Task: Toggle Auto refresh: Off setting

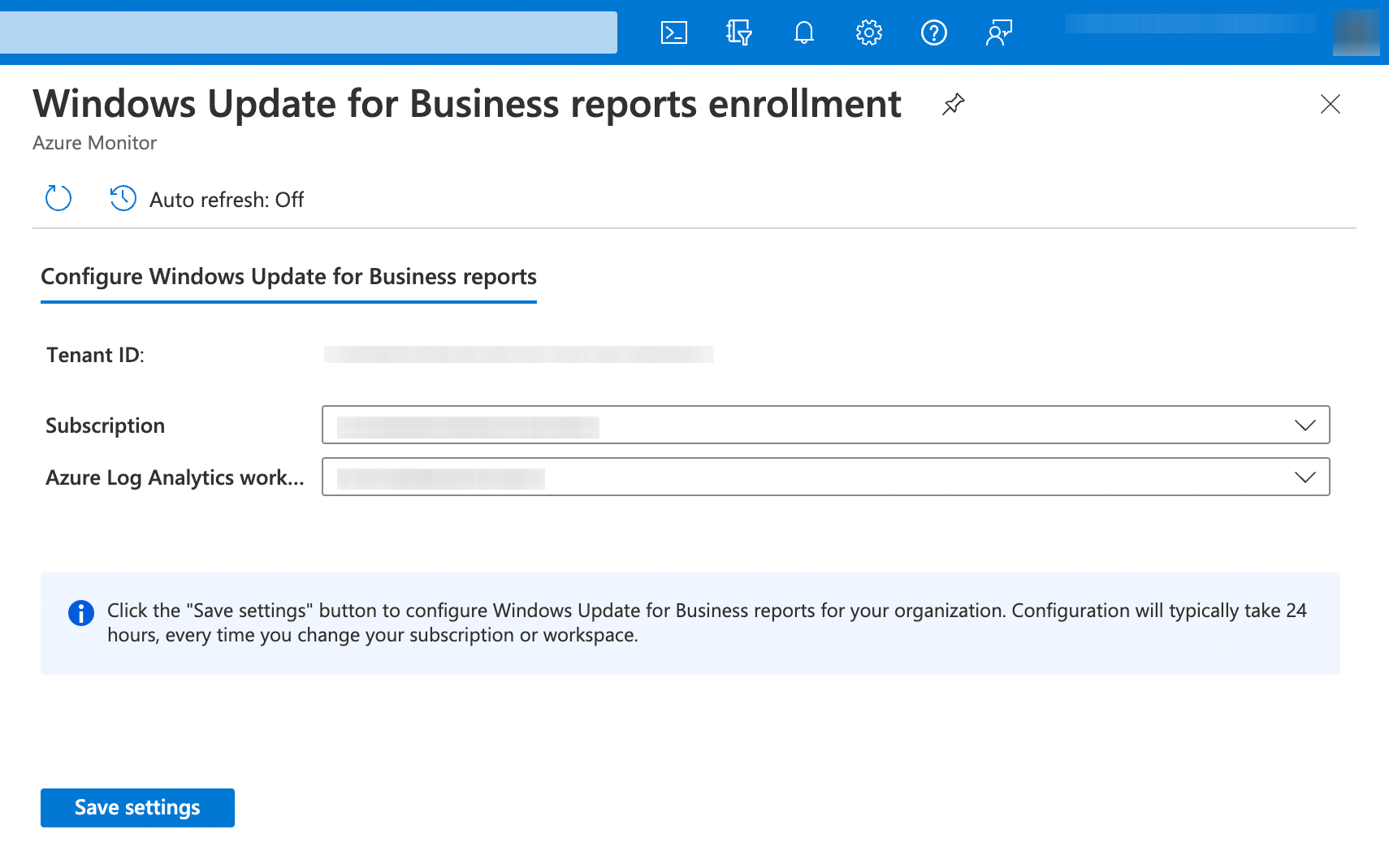Action: click(207, 199)
